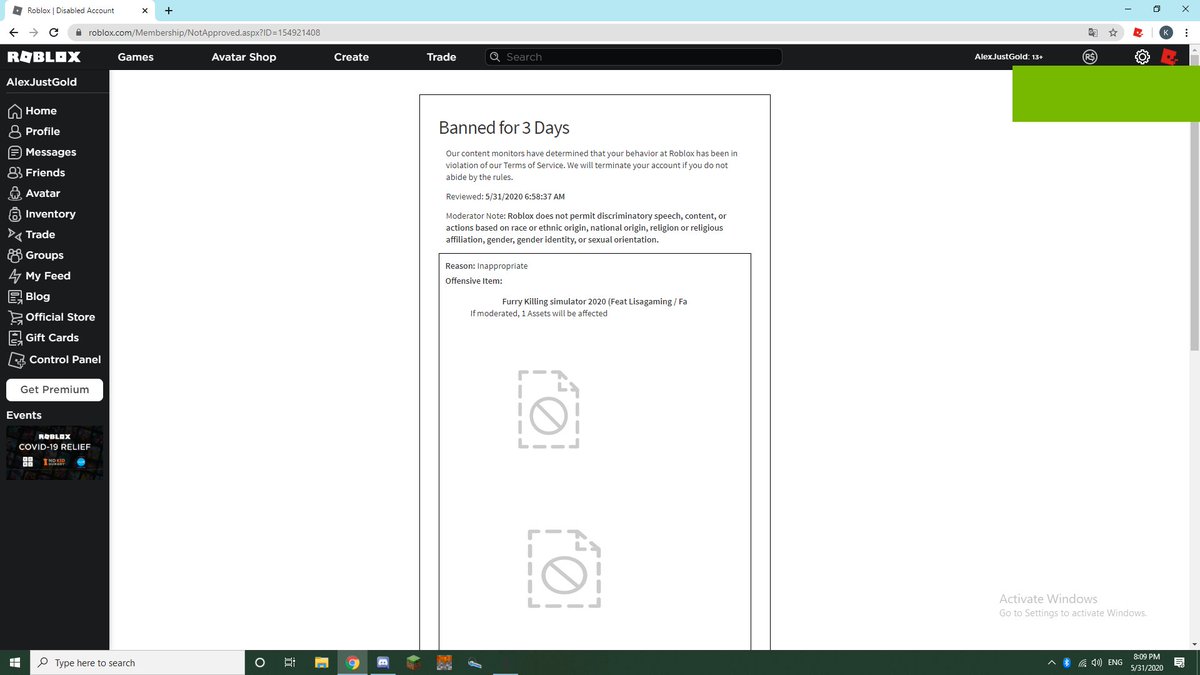
Task: Open File Explorer from the taskbar
Action: [x=322, y=662]
